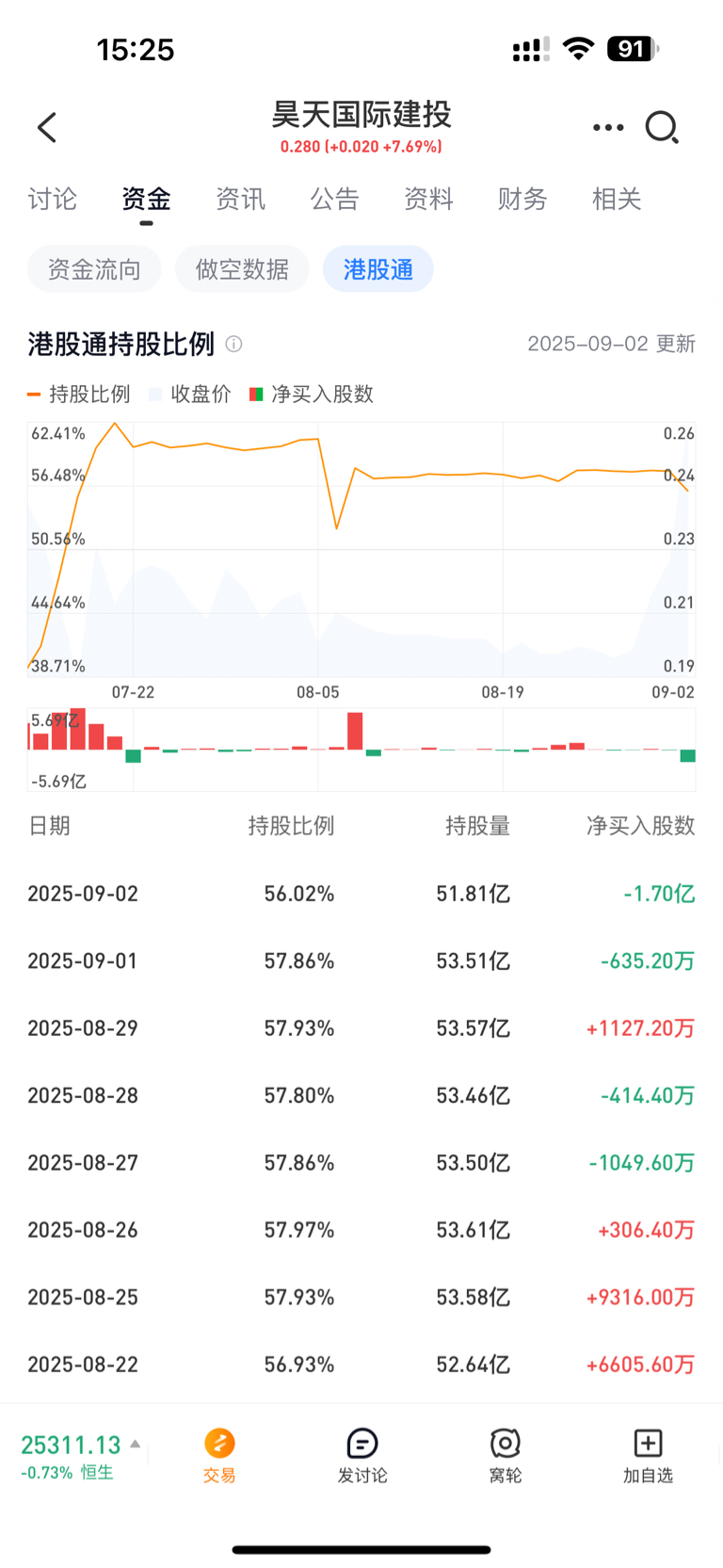Viewport: 723px width, 1568px height.
Task: Open the 资料 tab
Action: pyautogui.click(x=428, y=199)
